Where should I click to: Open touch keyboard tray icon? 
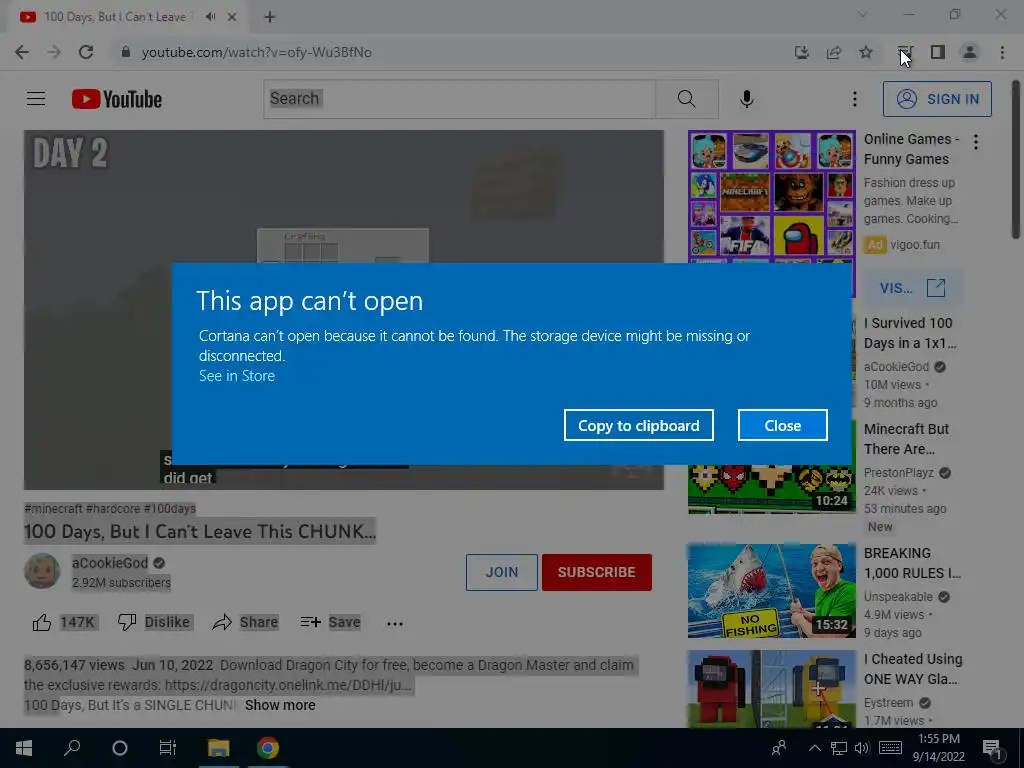pos(890,748)
